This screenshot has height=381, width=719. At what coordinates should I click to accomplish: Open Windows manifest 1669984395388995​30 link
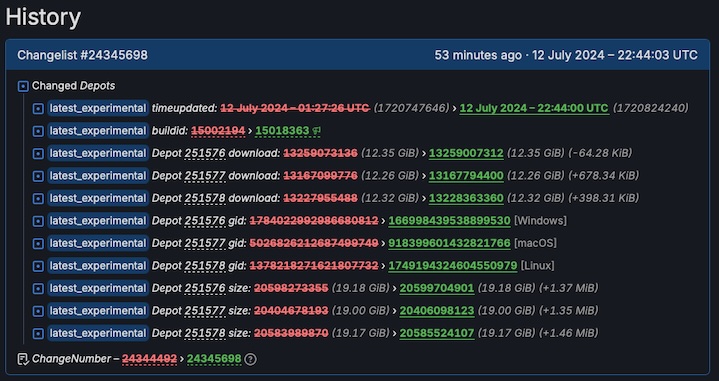(x=449, y=221)
